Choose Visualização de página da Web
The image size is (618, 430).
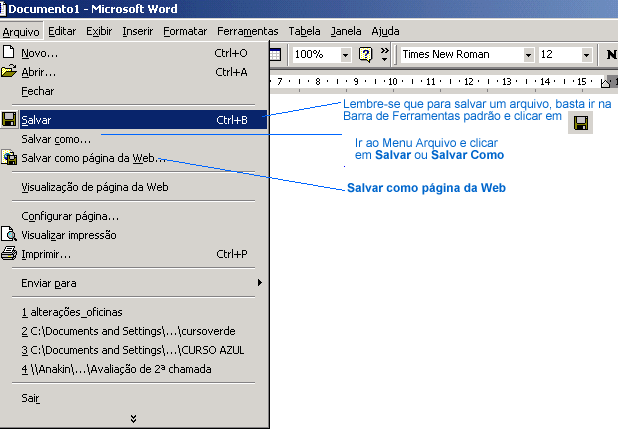point(134,187)
